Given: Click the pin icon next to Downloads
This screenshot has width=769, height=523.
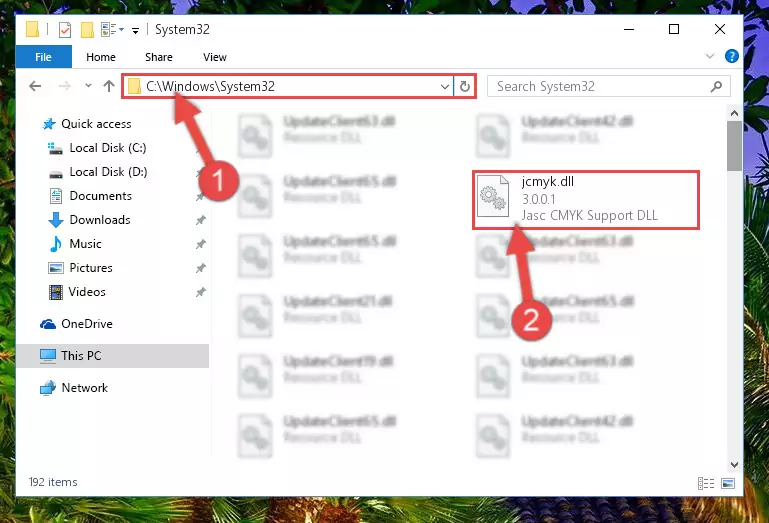Looking at the screenshot, I should pos(201,220).
